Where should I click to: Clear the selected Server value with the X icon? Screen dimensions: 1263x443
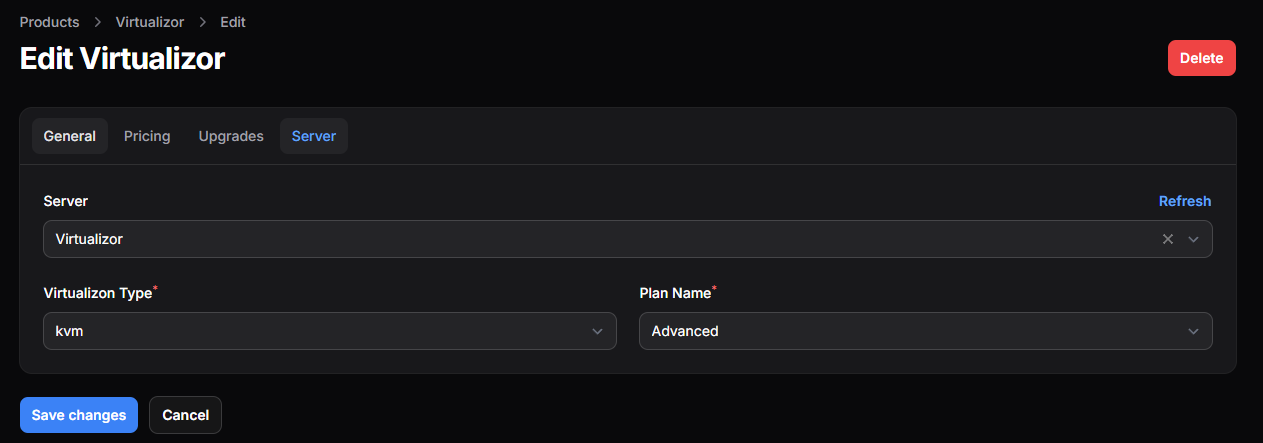click(1167, 239)
